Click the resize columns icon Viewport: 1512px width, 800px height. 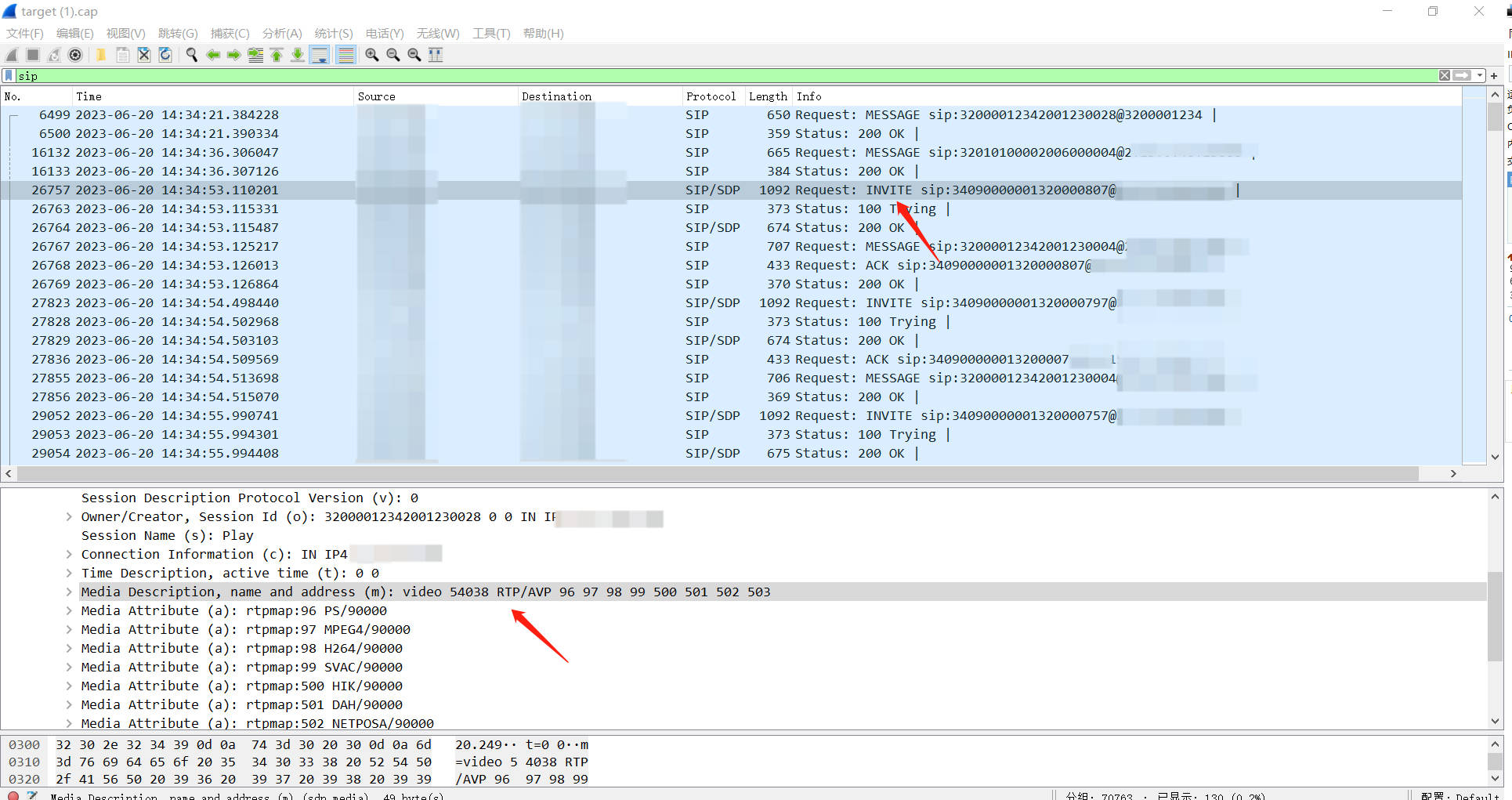tap(436, 55)
